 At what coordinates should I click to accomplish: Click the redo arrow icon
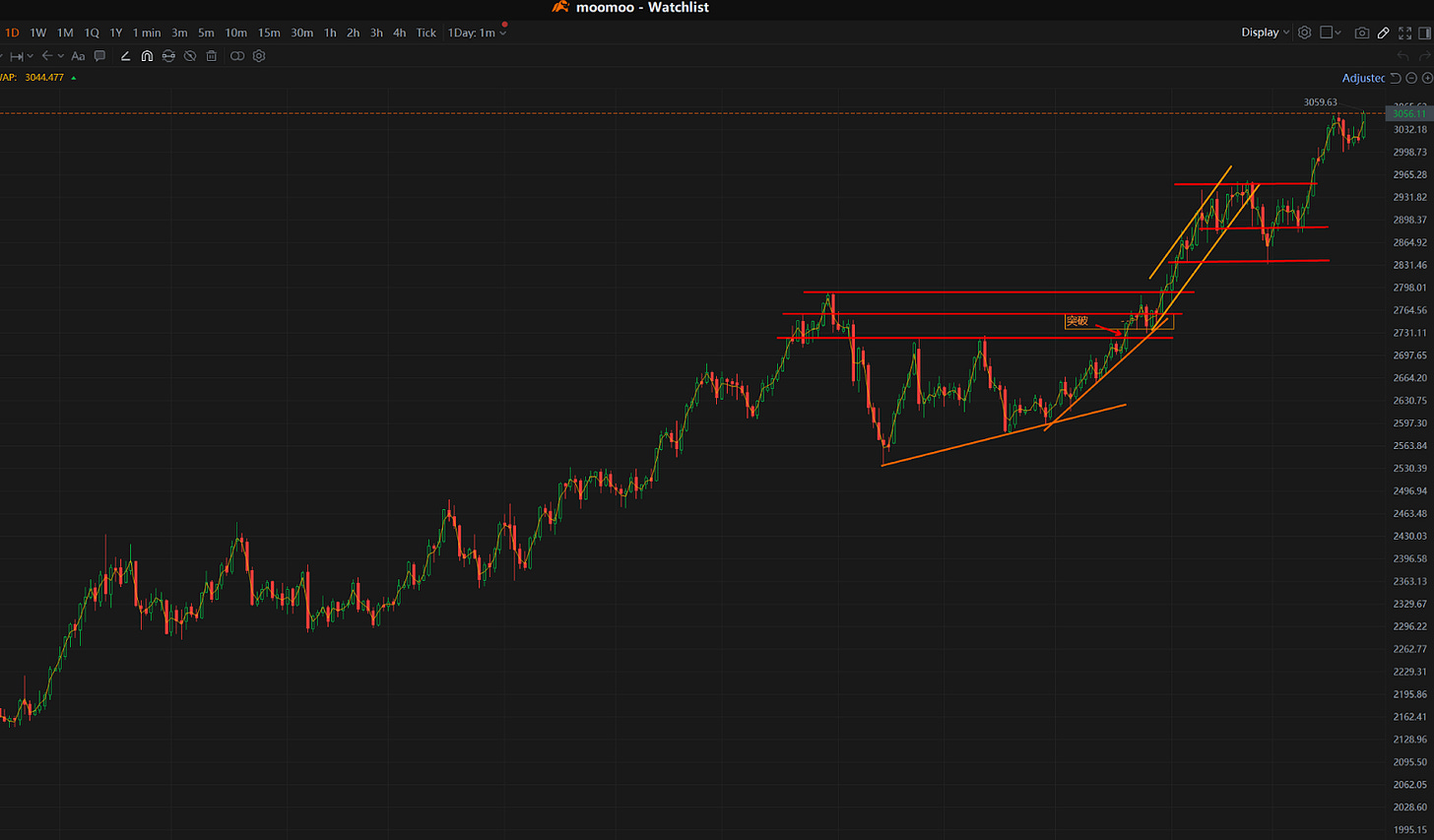point(1424,56)
